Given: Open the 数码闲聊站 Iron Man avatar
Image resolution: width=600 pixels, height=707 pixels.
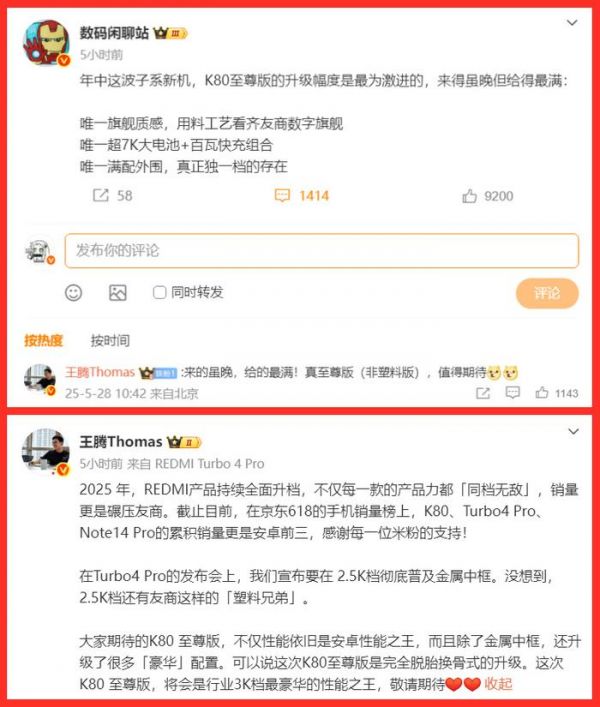Looking at the screenshot, I should click(46, 43).
